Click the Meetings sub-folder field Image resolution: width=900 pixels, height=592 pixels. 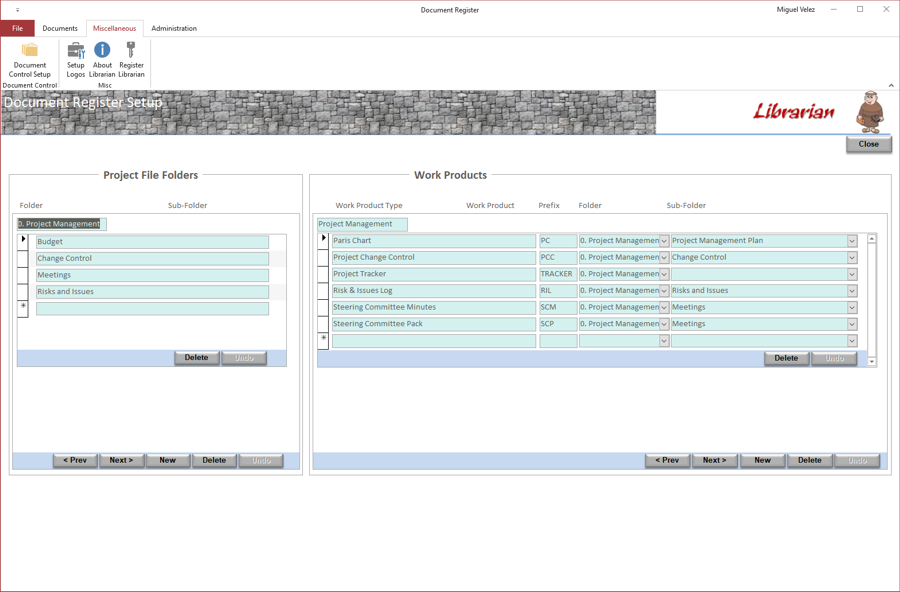[152, 275]
